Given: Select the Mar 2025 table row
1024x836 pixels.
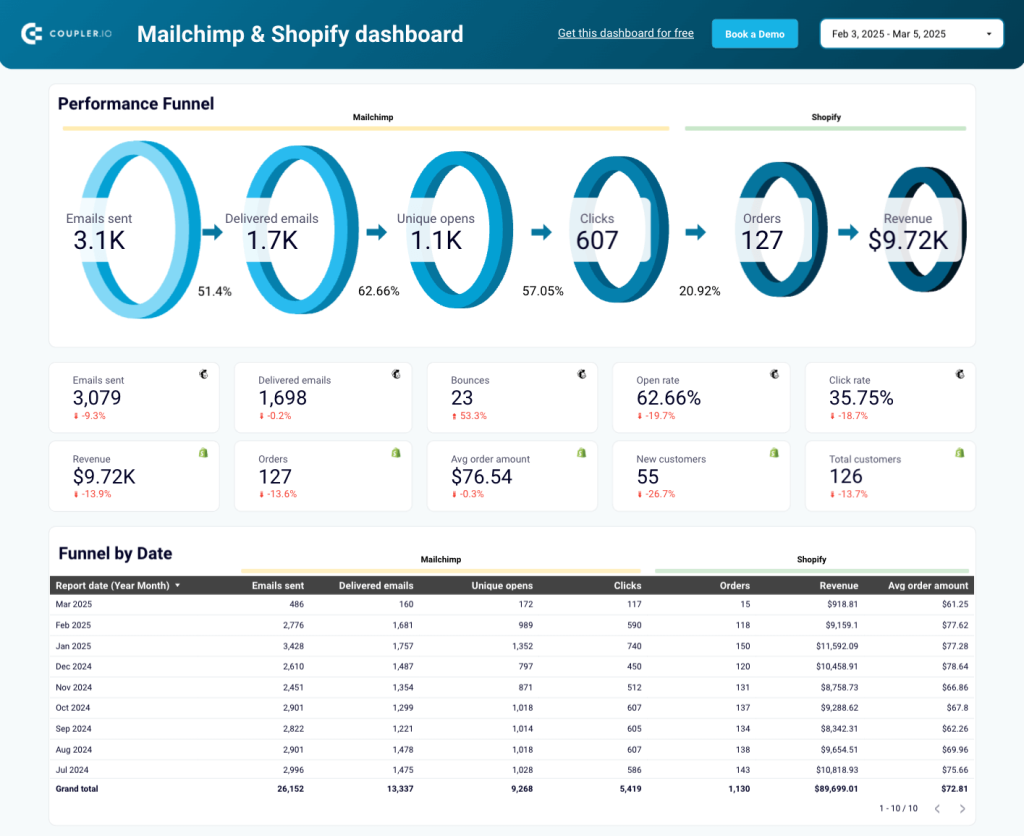Looking at the screenshot, I should [x=511, y=605].
